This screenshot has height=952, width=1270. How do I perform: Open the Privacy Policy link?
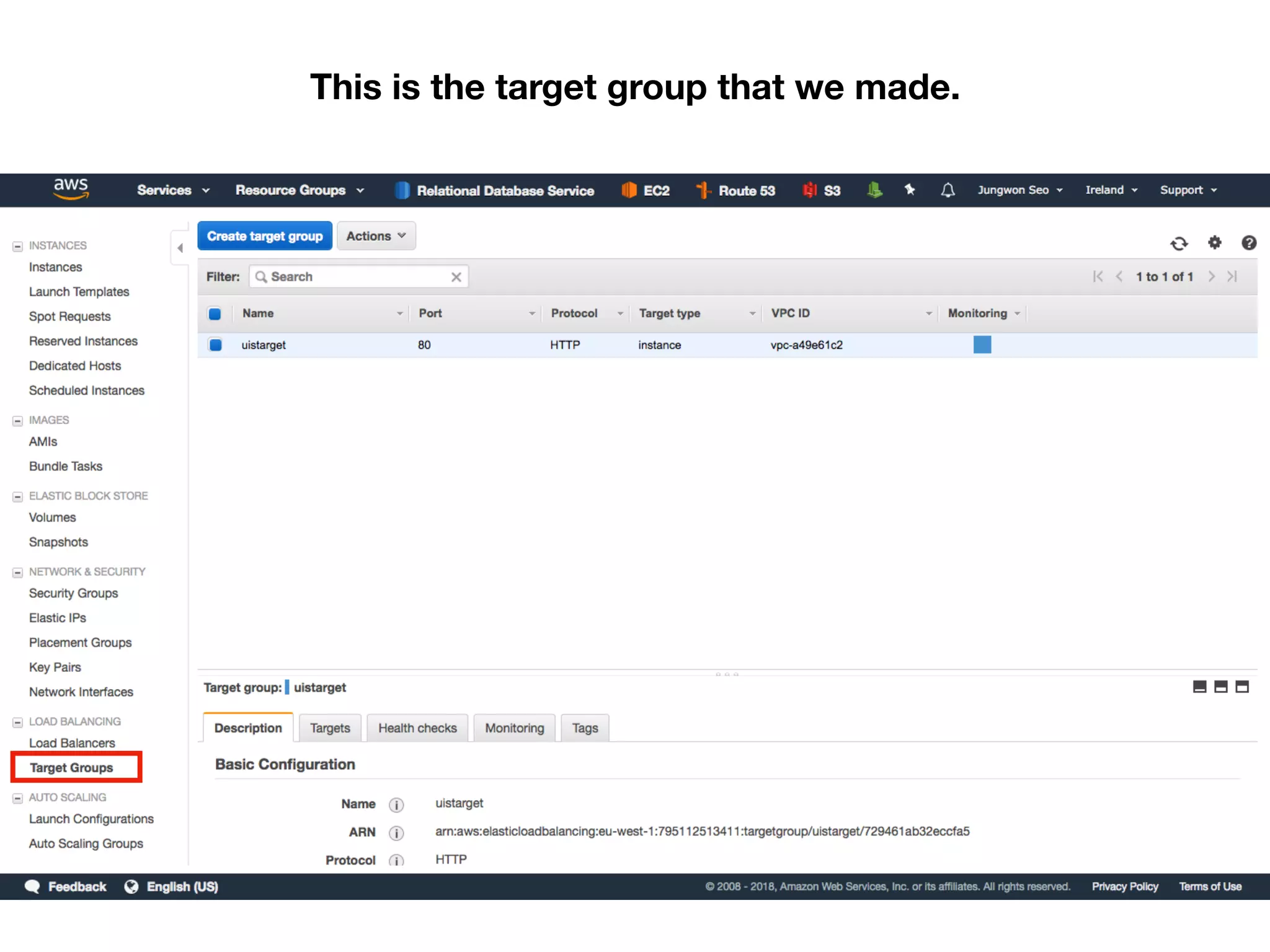click(1125, 887)
